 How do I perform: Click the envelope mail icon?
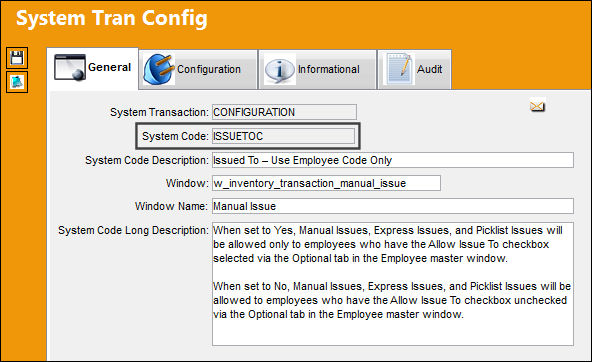pos(537,106)
